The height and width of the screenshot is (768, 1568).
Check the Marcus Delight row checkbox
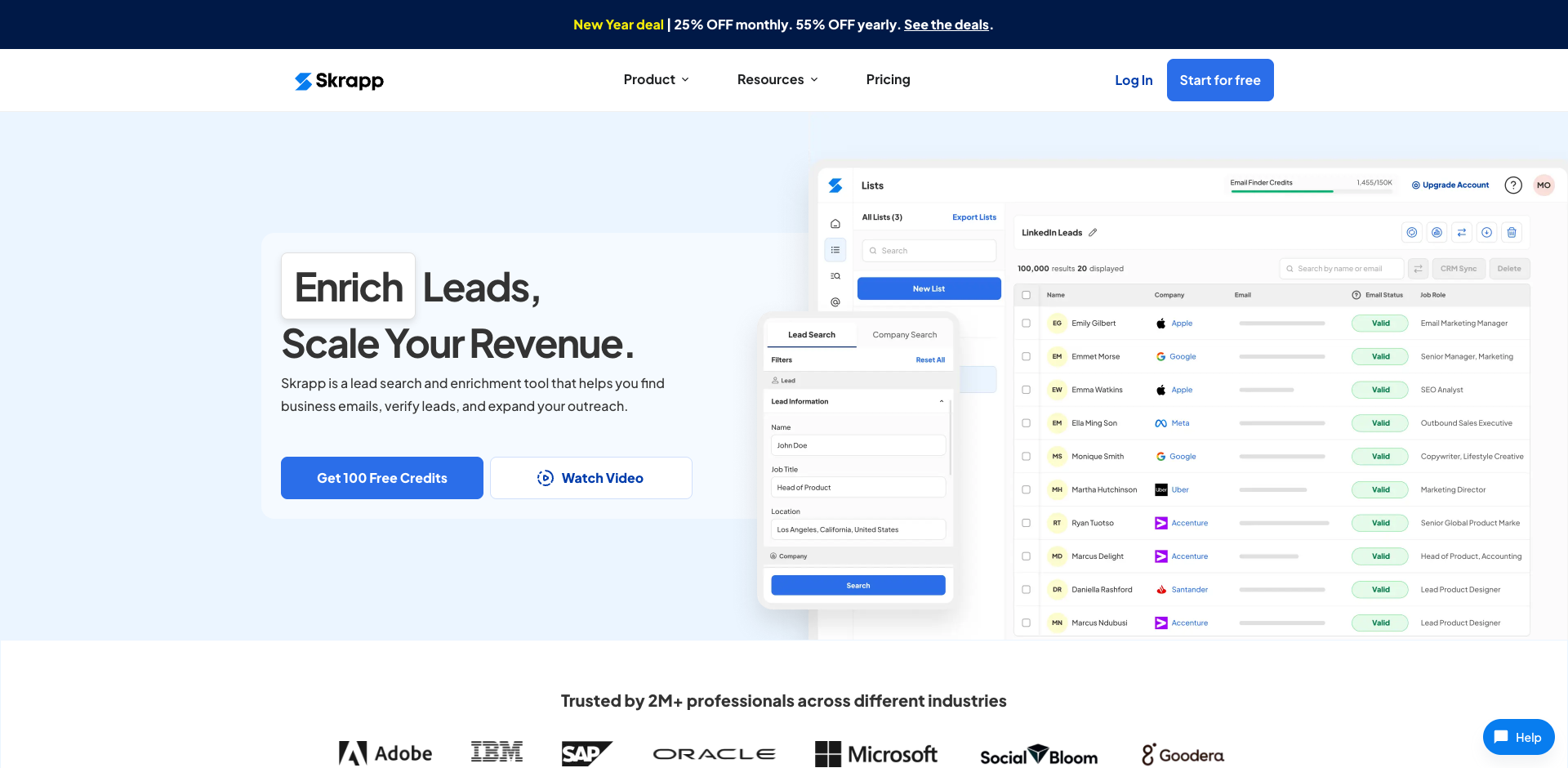coord(1027,556)
